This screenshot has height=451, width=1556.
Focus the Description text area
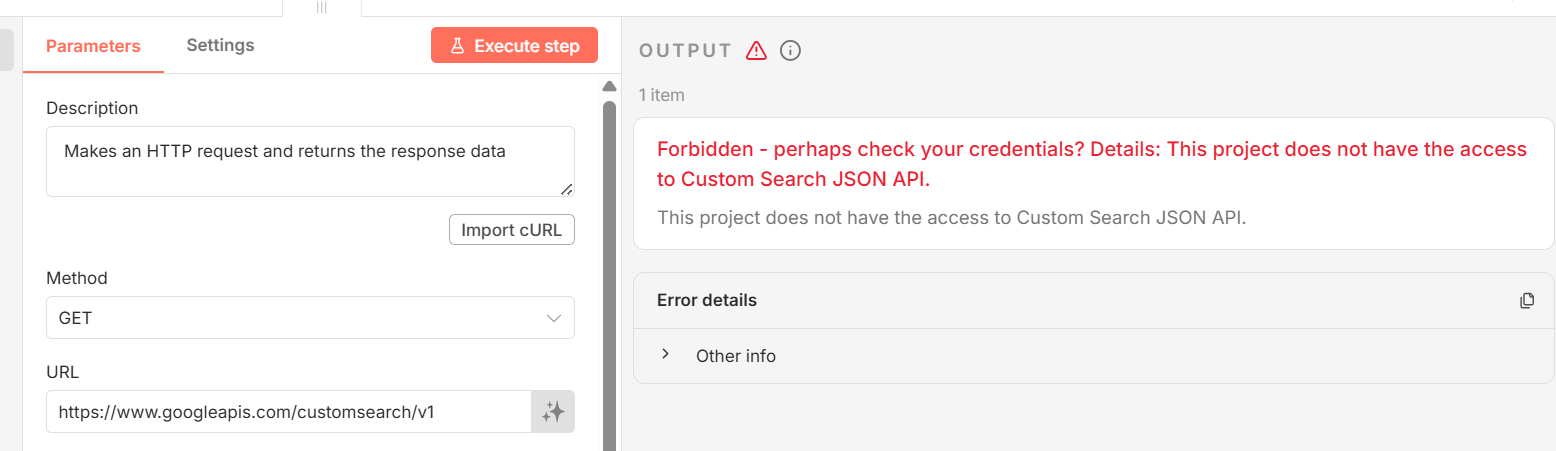pyautogui.click(x=310, y=161)
